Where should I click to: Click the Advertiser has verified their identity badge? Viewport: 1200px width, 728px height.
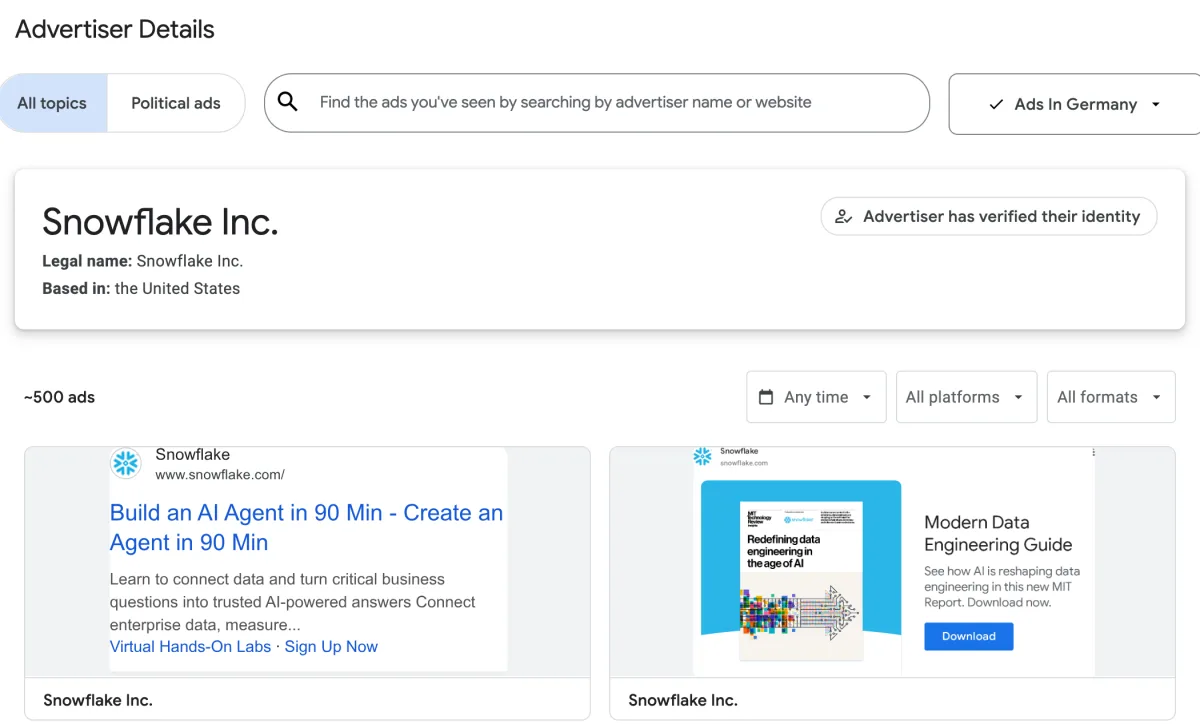(989, 216)
